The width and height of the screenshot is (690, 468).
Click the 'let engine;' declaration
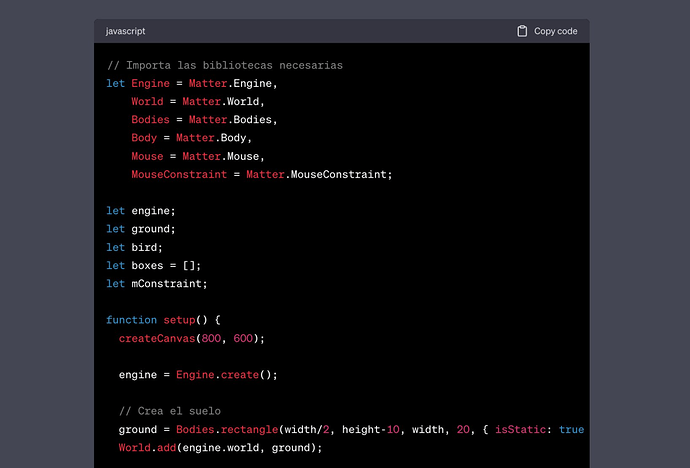(x=141, y=211)
